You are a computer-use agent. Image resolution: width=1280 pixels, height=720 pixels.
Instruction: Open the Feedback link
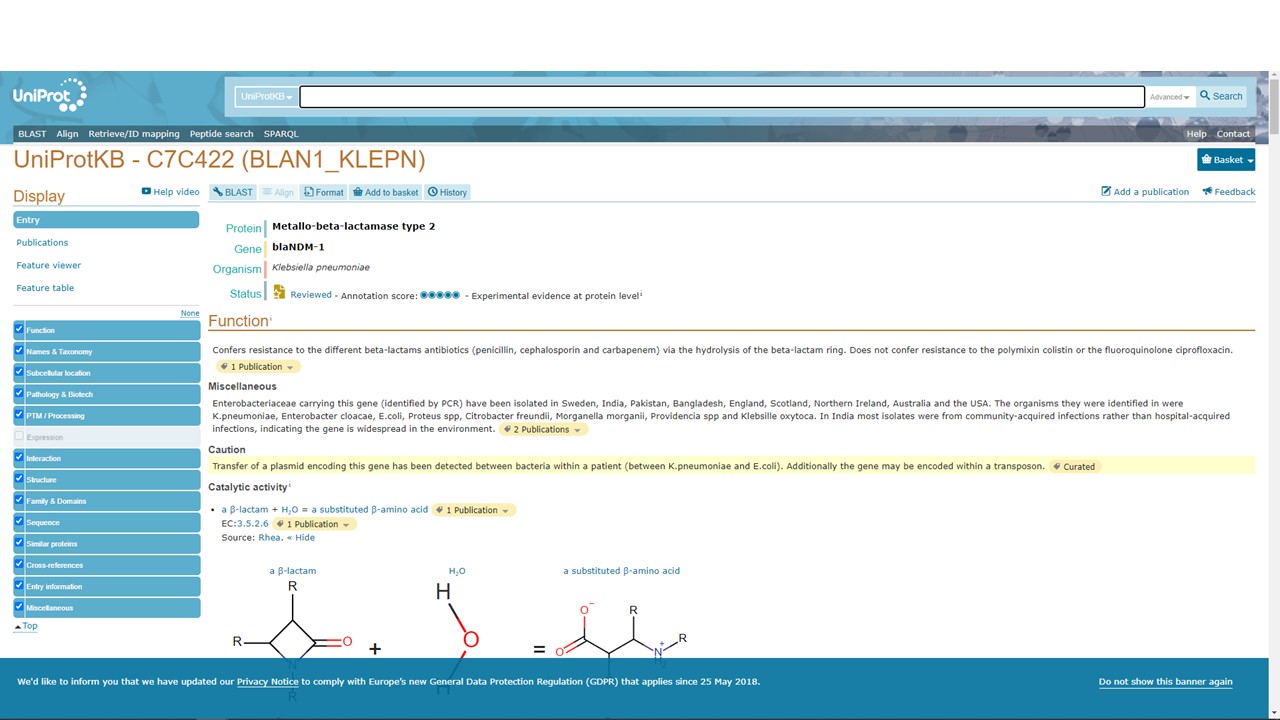click(1228, 192)
